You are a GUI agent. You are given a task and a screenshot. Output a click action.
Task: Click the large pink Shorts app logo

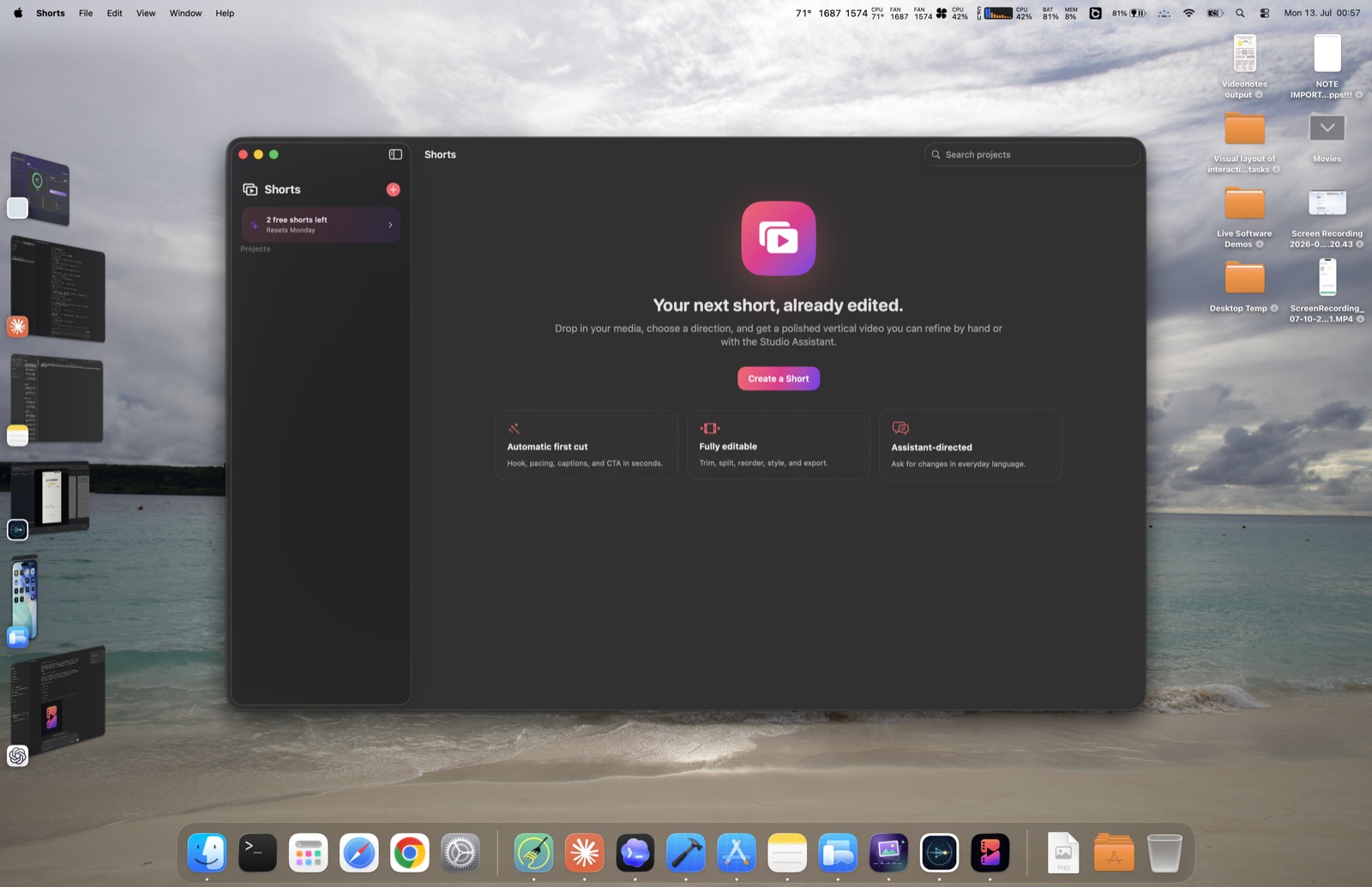[779, 238]
